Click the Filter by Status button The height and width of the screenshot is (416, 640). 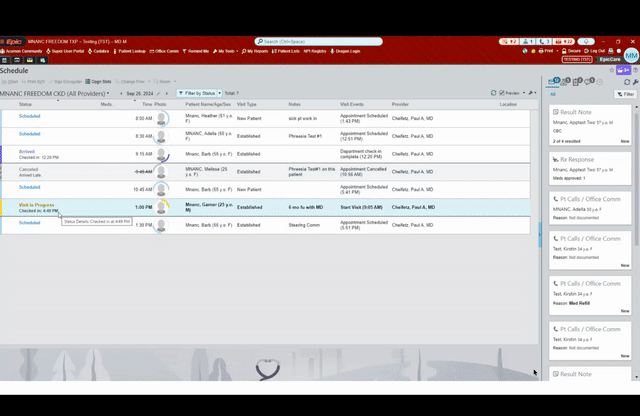tap(197, 93)
